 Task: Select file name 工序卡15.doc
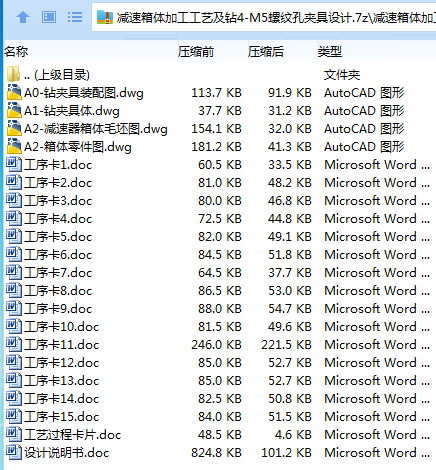[62, 417]
